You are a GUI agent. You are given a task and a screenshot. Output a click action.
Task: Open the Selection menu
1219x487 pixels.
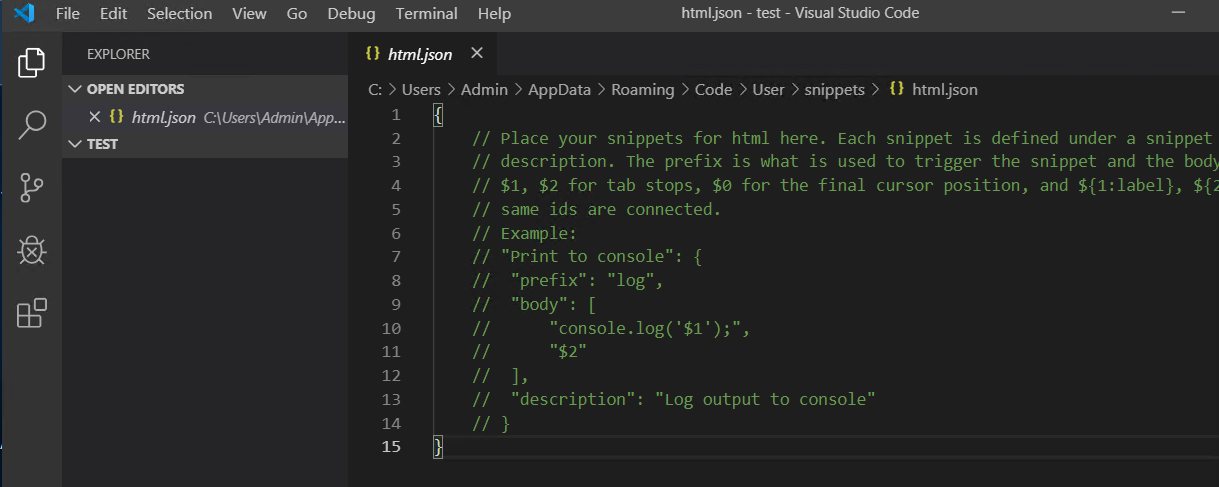tap(179, 14)
